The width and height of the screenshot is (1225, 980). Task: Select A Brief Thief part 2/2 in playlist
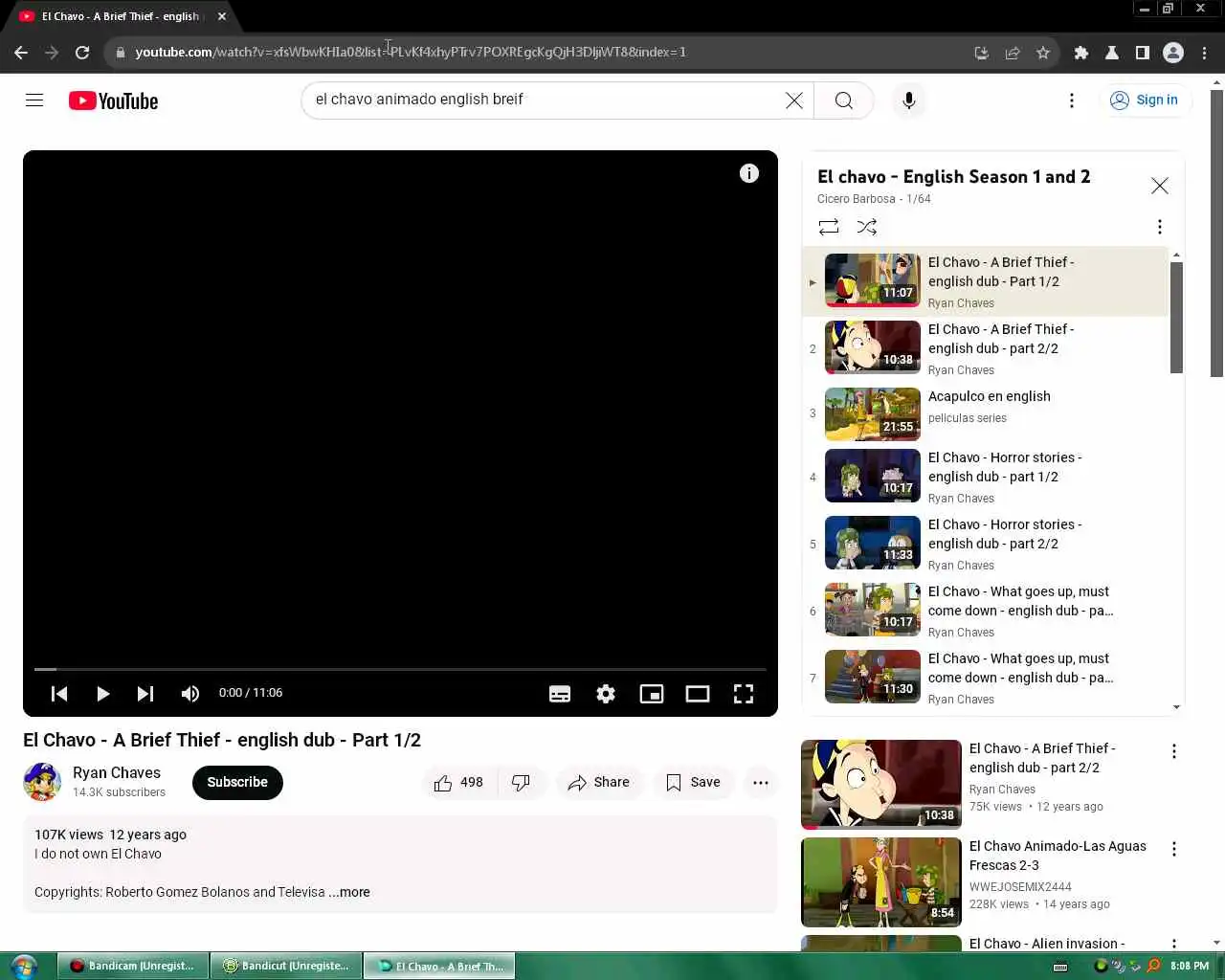coord(986,349)
